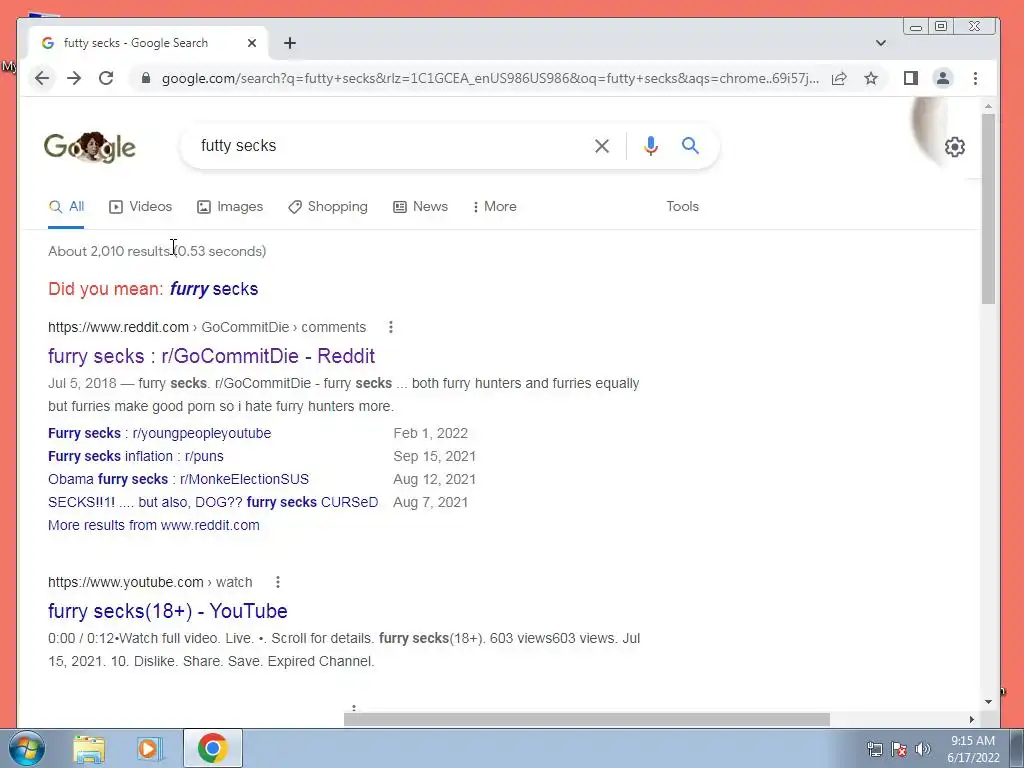The image size is (1024, 768).
Task: Open a new tab with plus button
Action: pos(290,43)
